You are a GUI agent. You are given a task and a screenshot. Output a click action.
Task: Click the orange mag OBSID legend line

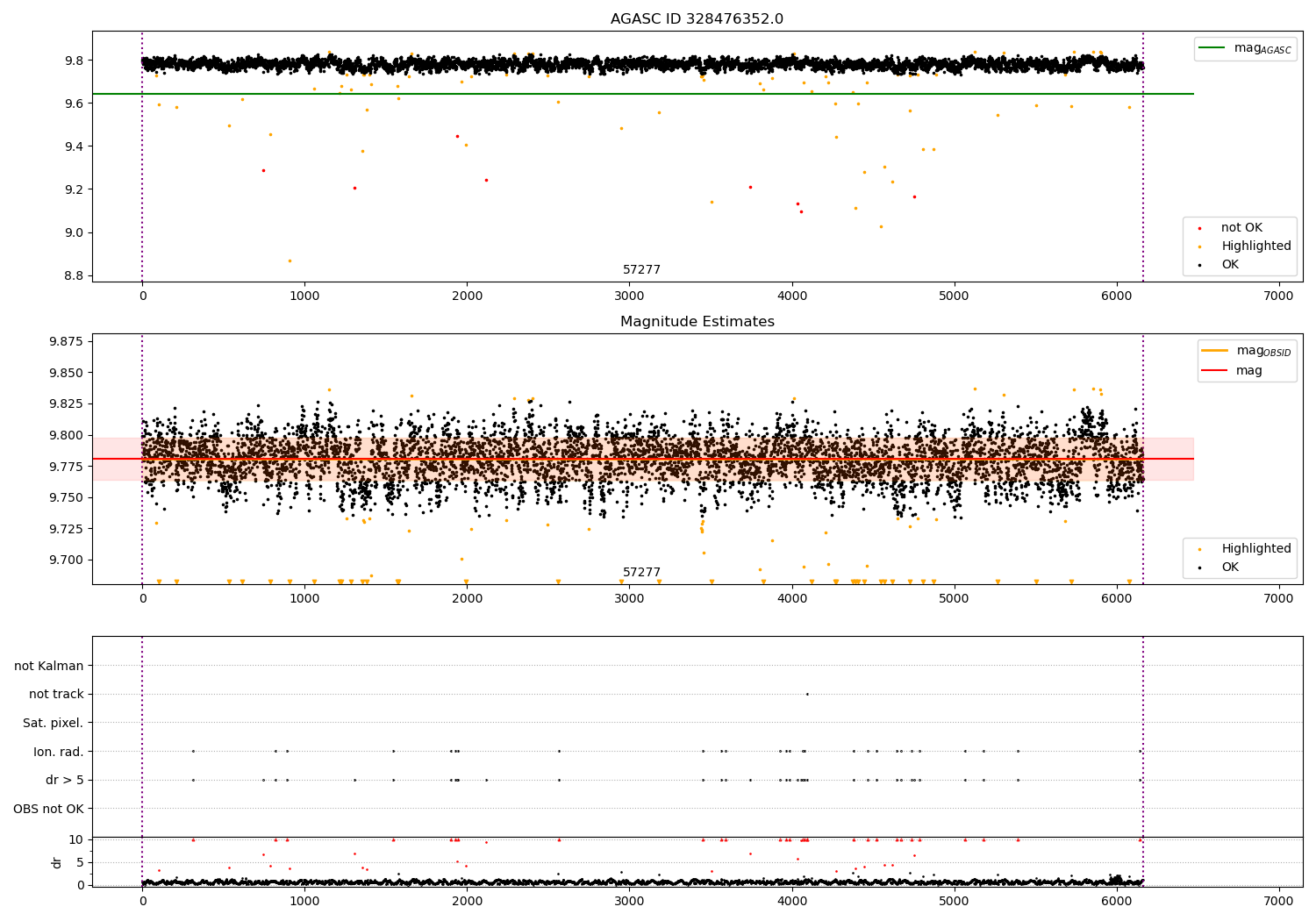tap(1215, 350)
